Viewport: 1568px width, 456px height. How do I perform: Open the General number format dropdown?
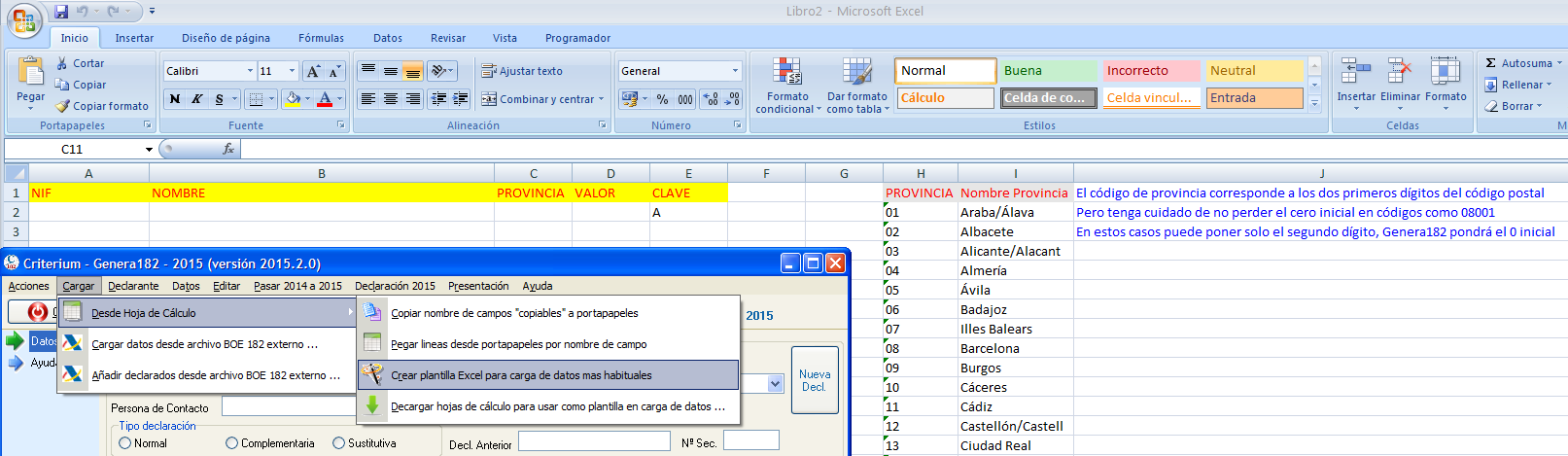click(x=735, y=71)
